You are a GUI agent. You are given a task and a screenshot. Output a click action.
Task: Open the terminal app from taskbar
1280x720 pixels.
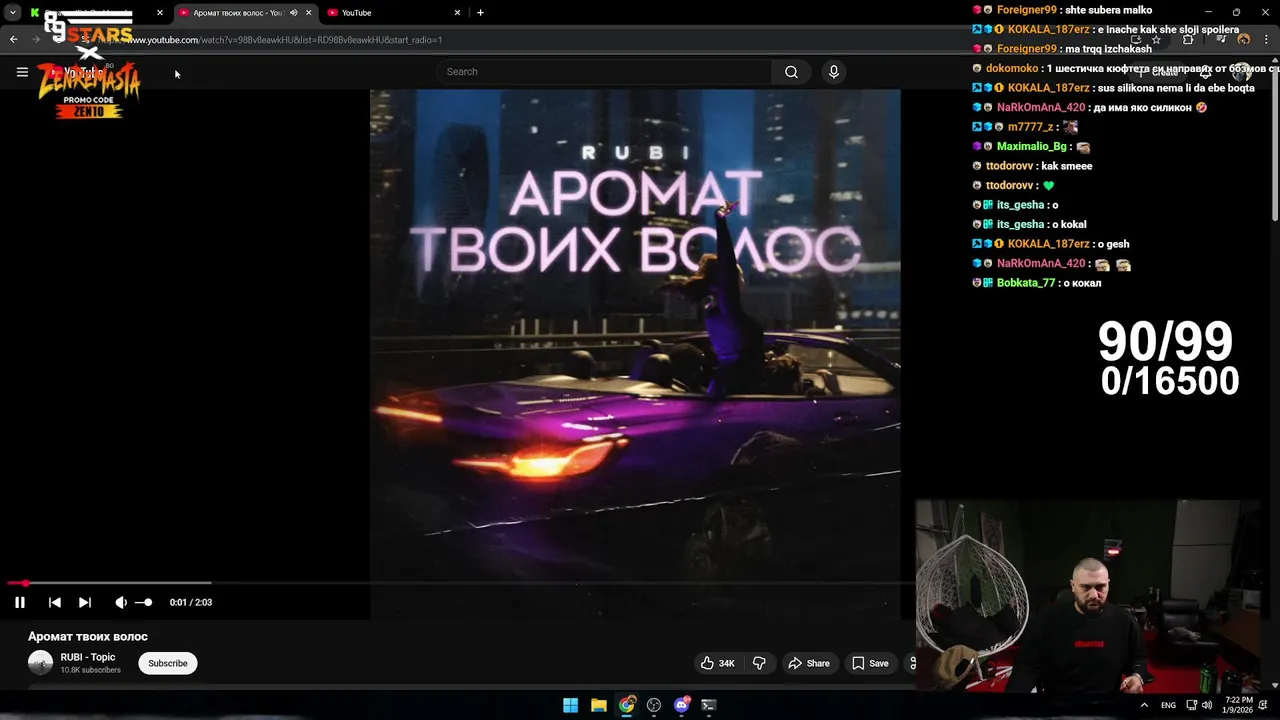pos(709,705)
